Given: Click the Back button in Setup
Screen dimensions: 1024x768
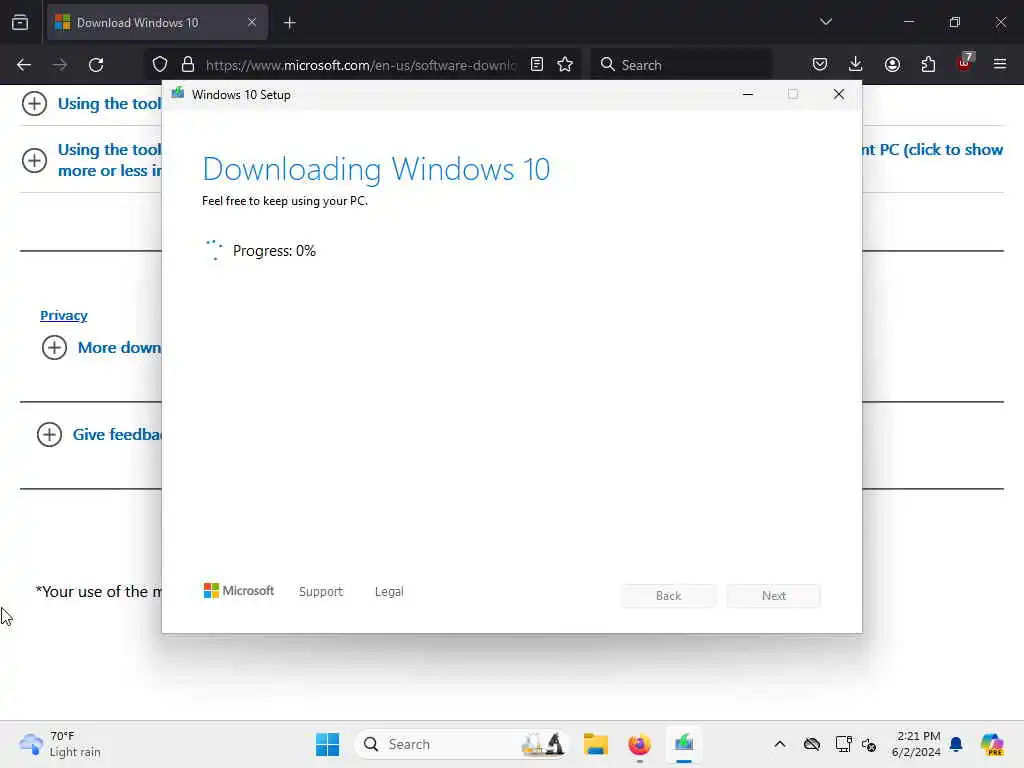Looking at the screenshot, I should 668,596.
